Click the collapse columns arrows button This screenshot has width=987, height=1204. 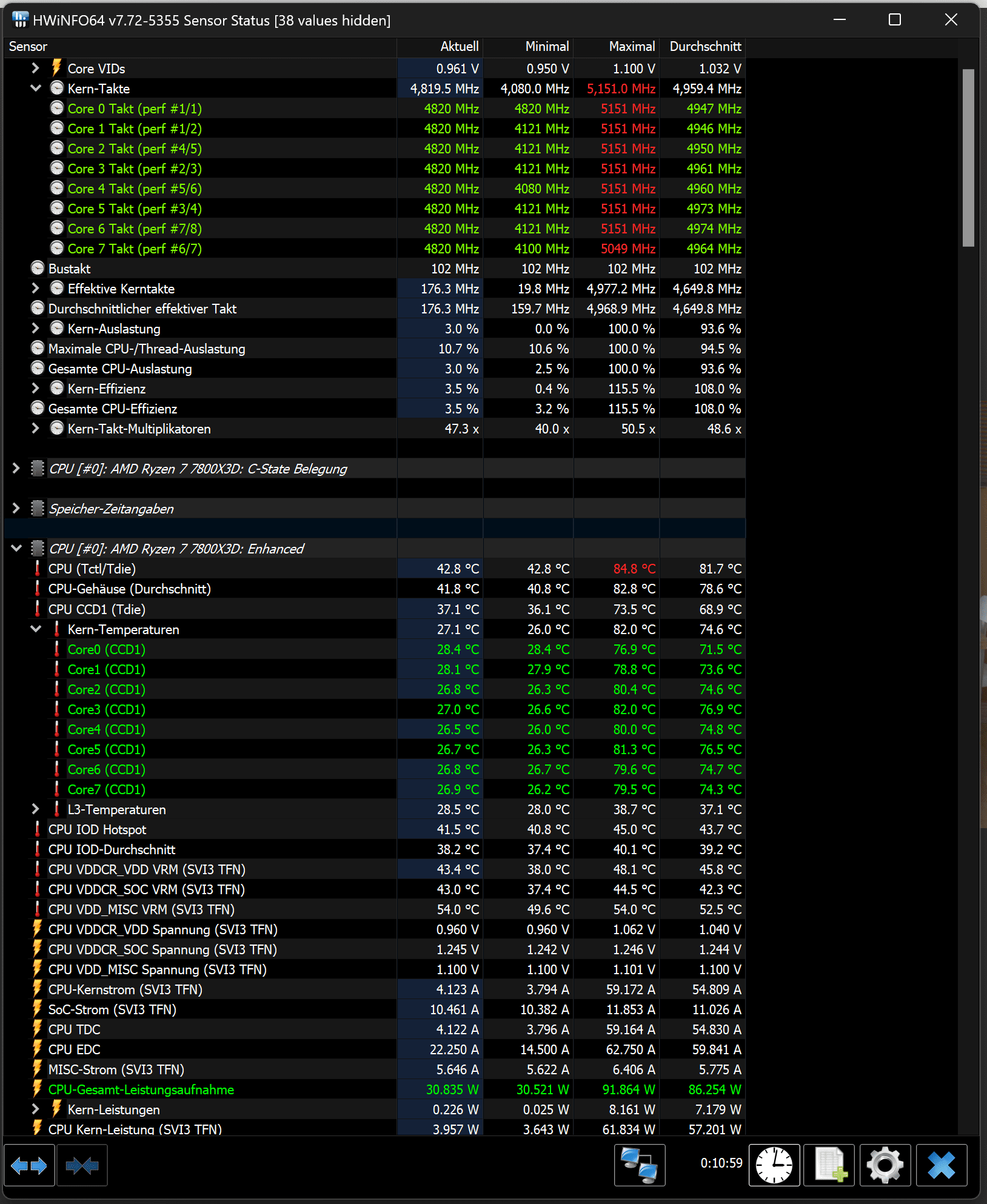coord(82,1165)
